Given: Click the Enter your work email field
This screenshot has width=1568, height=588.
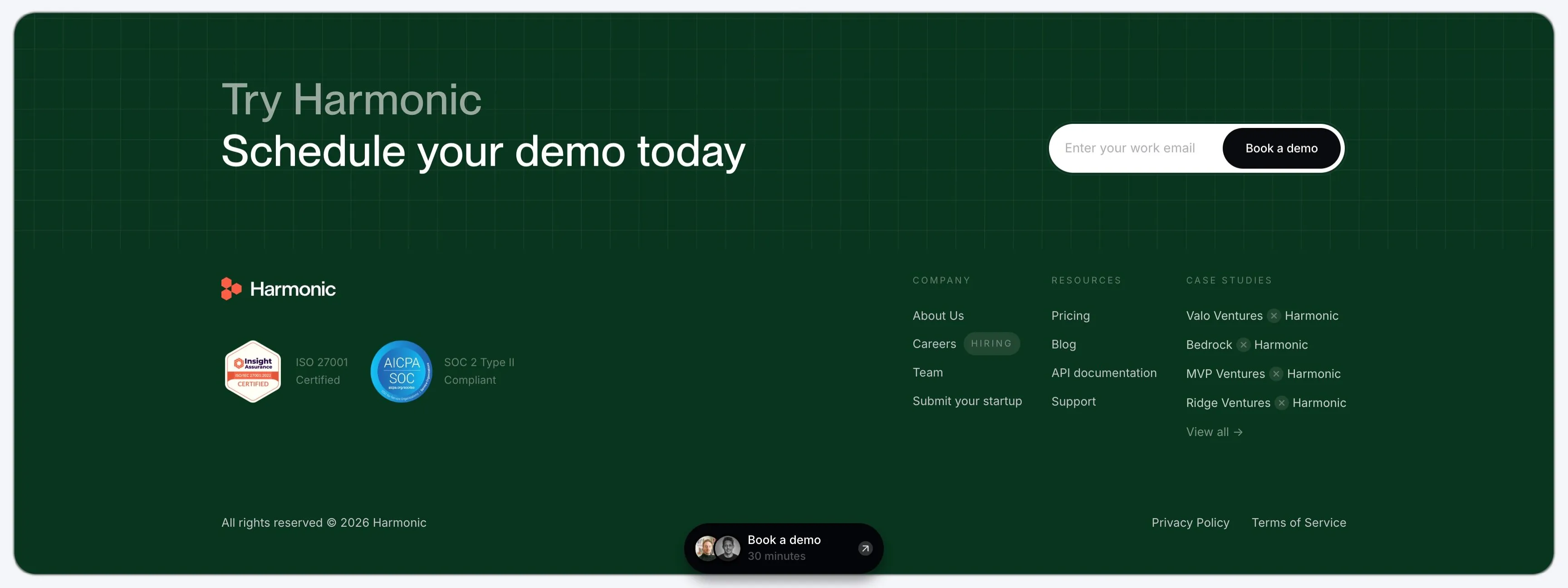Looking at the screenshot, I should [x=1136, y=148].
